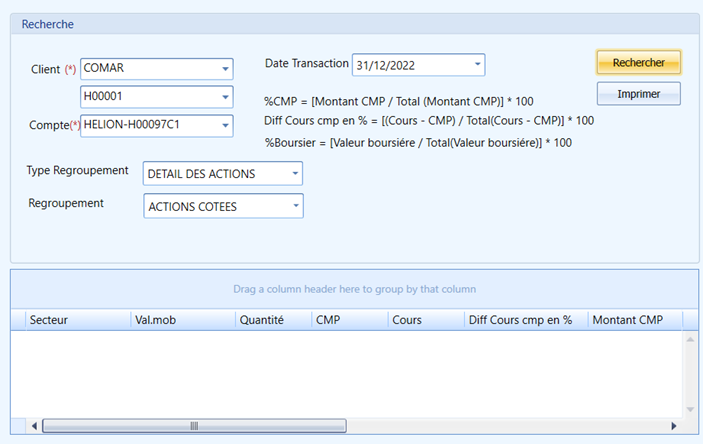Click the scroll left arrow of grid
The height and width of the screenshot is (444, 703).
(34, 426)
